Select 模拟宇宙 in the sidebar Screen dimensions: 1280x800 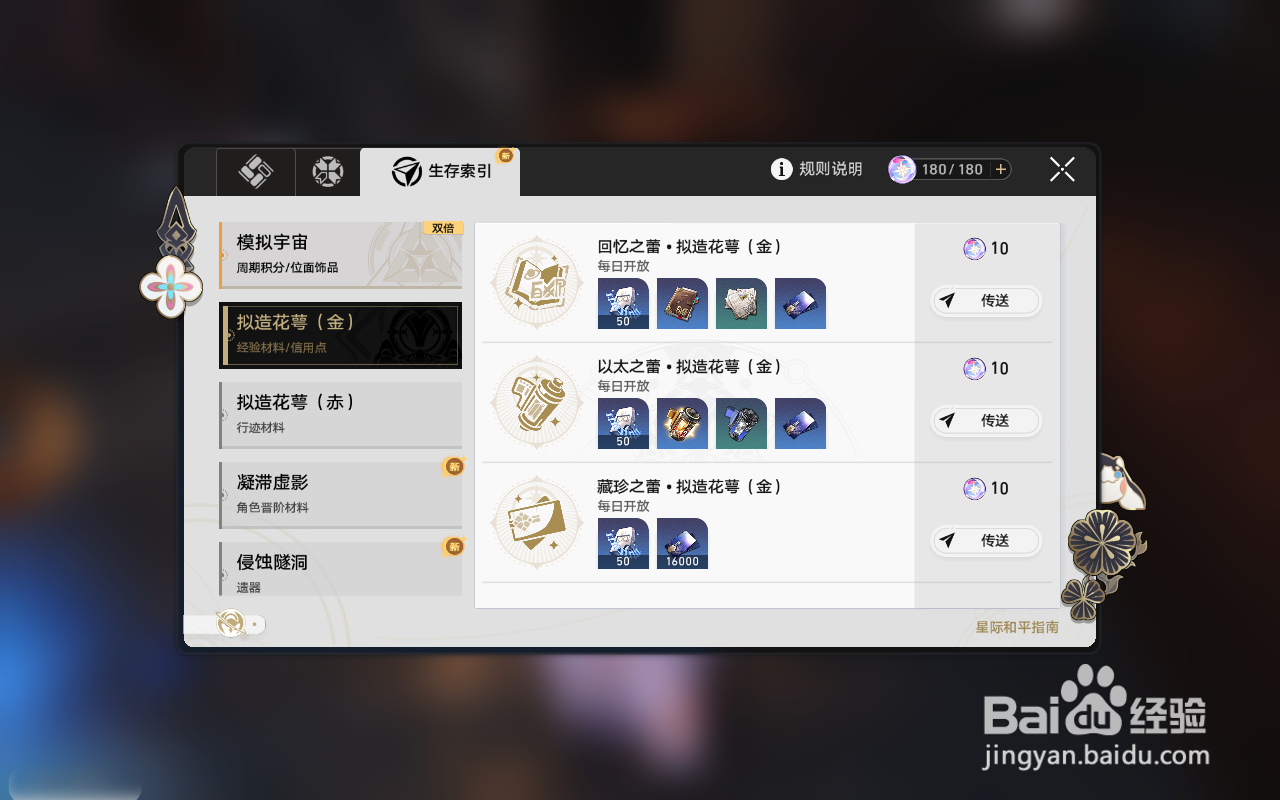point(341,255)
